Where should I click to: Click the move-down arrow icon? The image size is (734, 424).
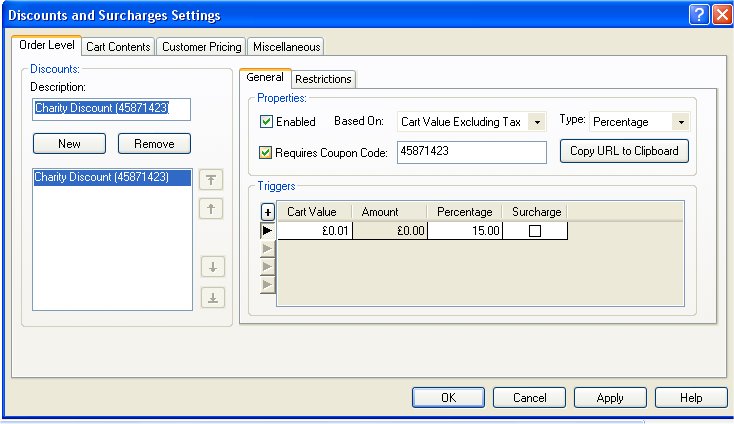(212, 267)
